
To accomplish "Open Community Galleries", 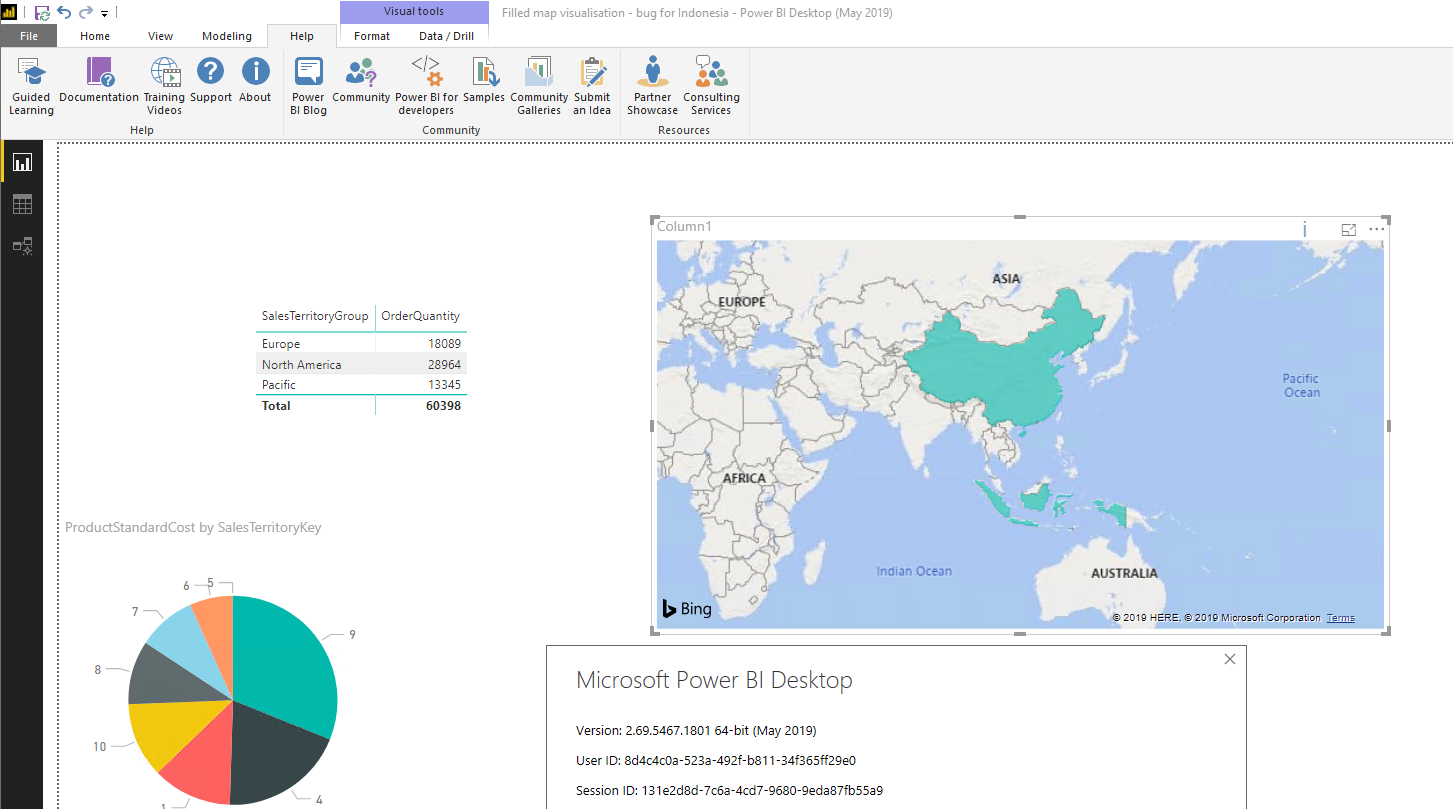I will pos(539,86).
